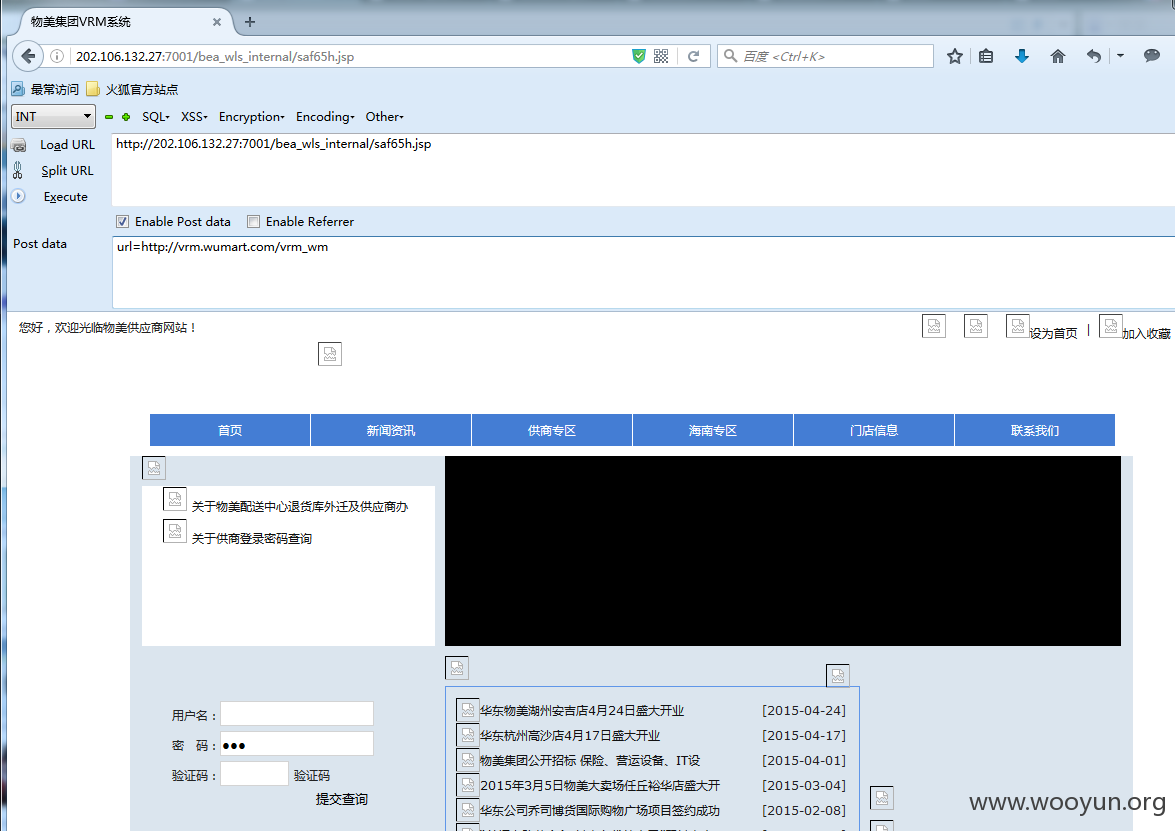
Task: Open 火狐官方站点 bookmark folder
Action: (x=132, y=89)
